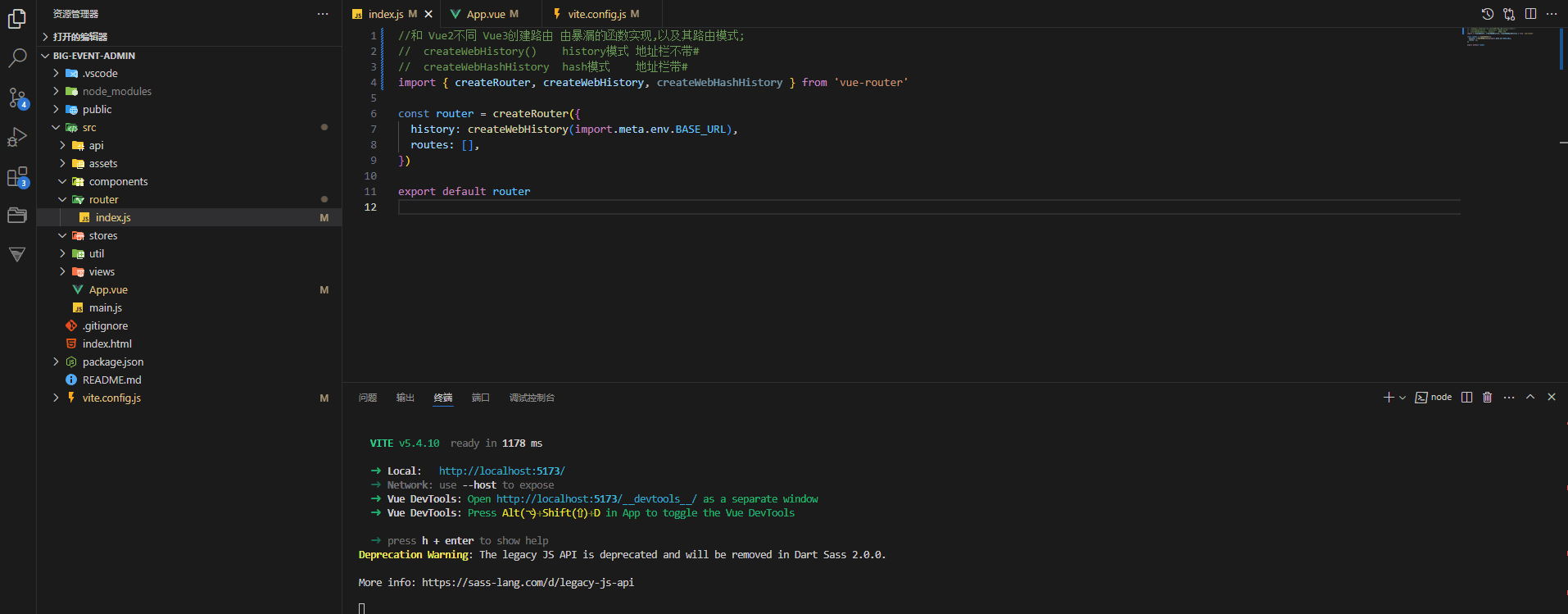Open editor more actions ellipsis

tap(1552, 14)
